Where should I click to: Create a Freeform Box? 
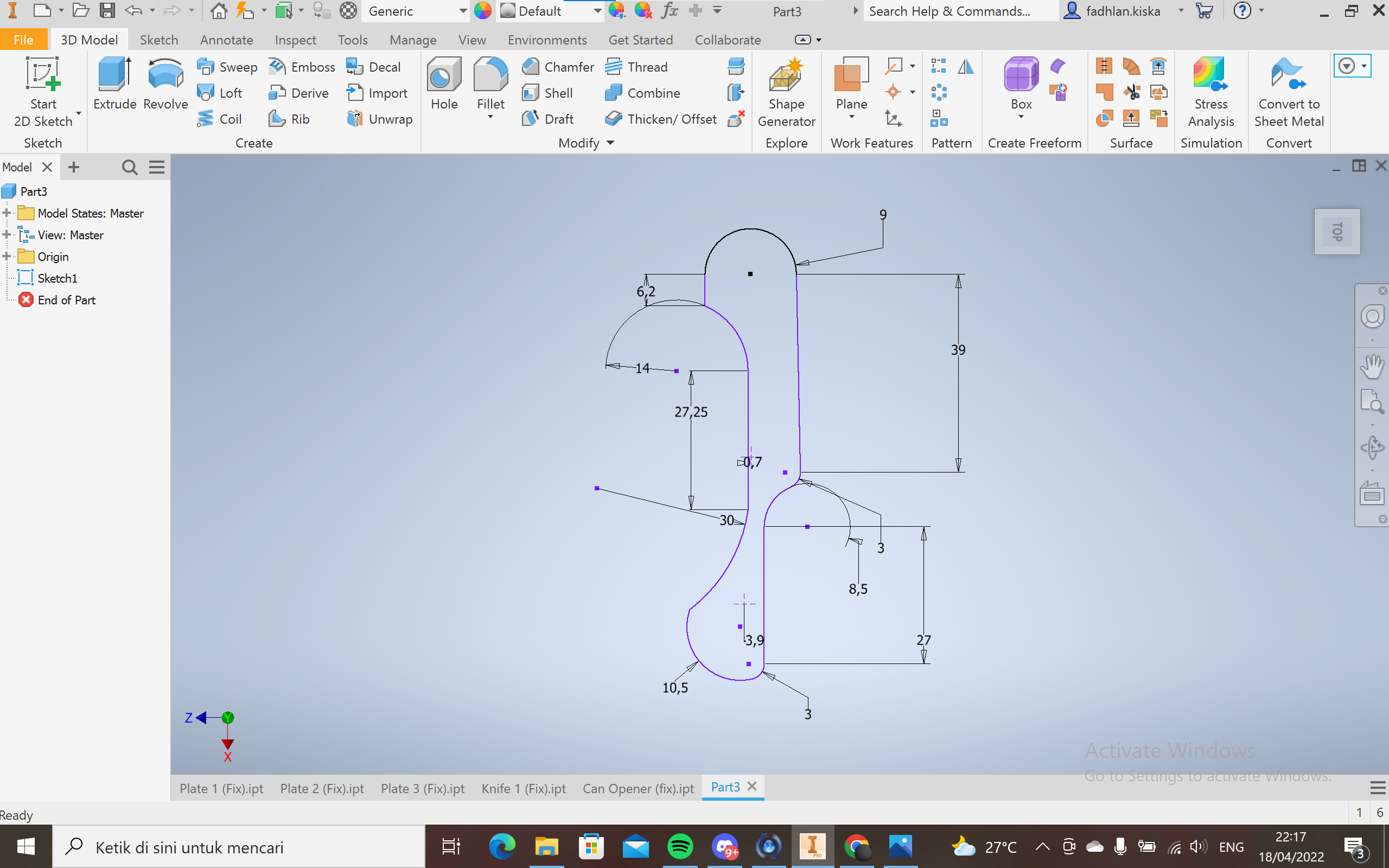click(1021, 84)
